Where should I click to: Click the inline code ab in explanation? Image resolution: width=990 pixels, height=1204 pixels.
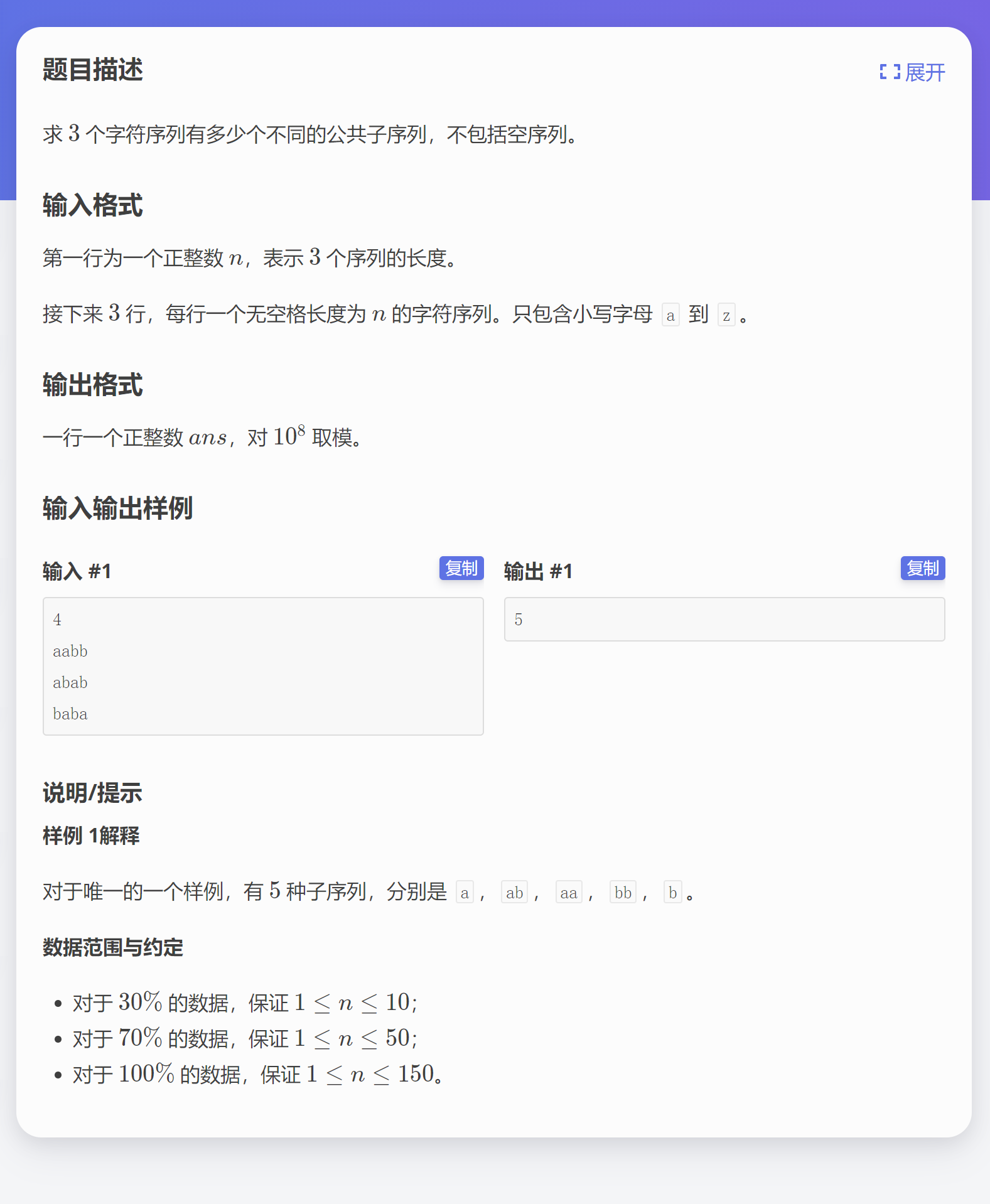514,892
